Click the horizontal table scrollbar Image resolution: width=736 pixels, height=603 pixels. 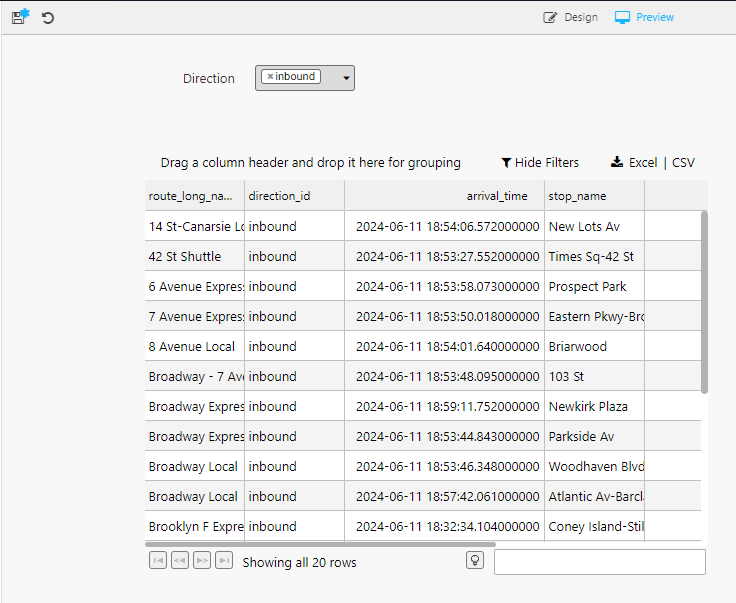point(320,545)
